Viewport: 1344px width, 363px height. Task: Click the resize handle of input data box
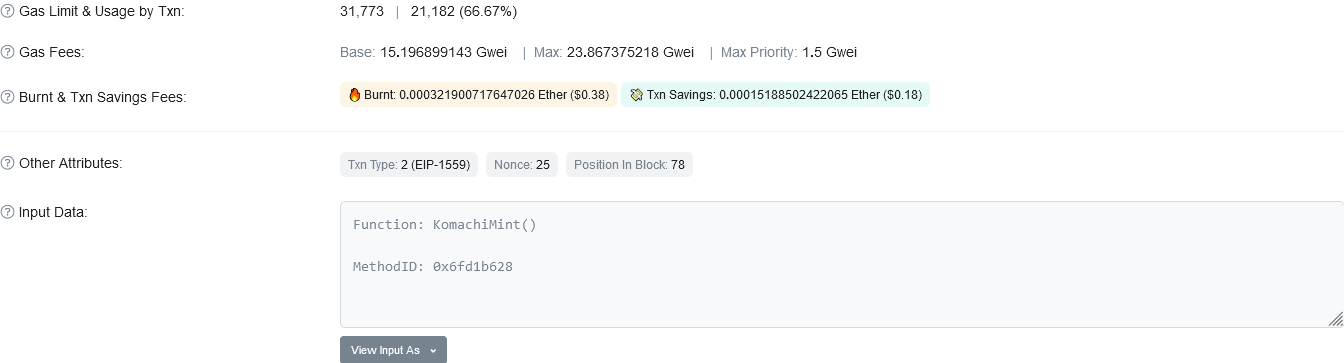coord(1335,319)
